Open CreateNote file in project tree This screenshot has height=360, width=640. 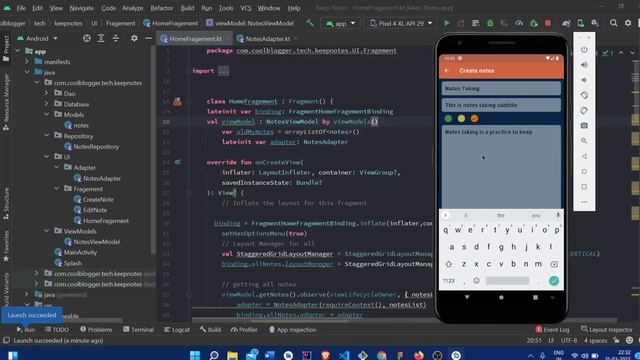coord(98,199)
